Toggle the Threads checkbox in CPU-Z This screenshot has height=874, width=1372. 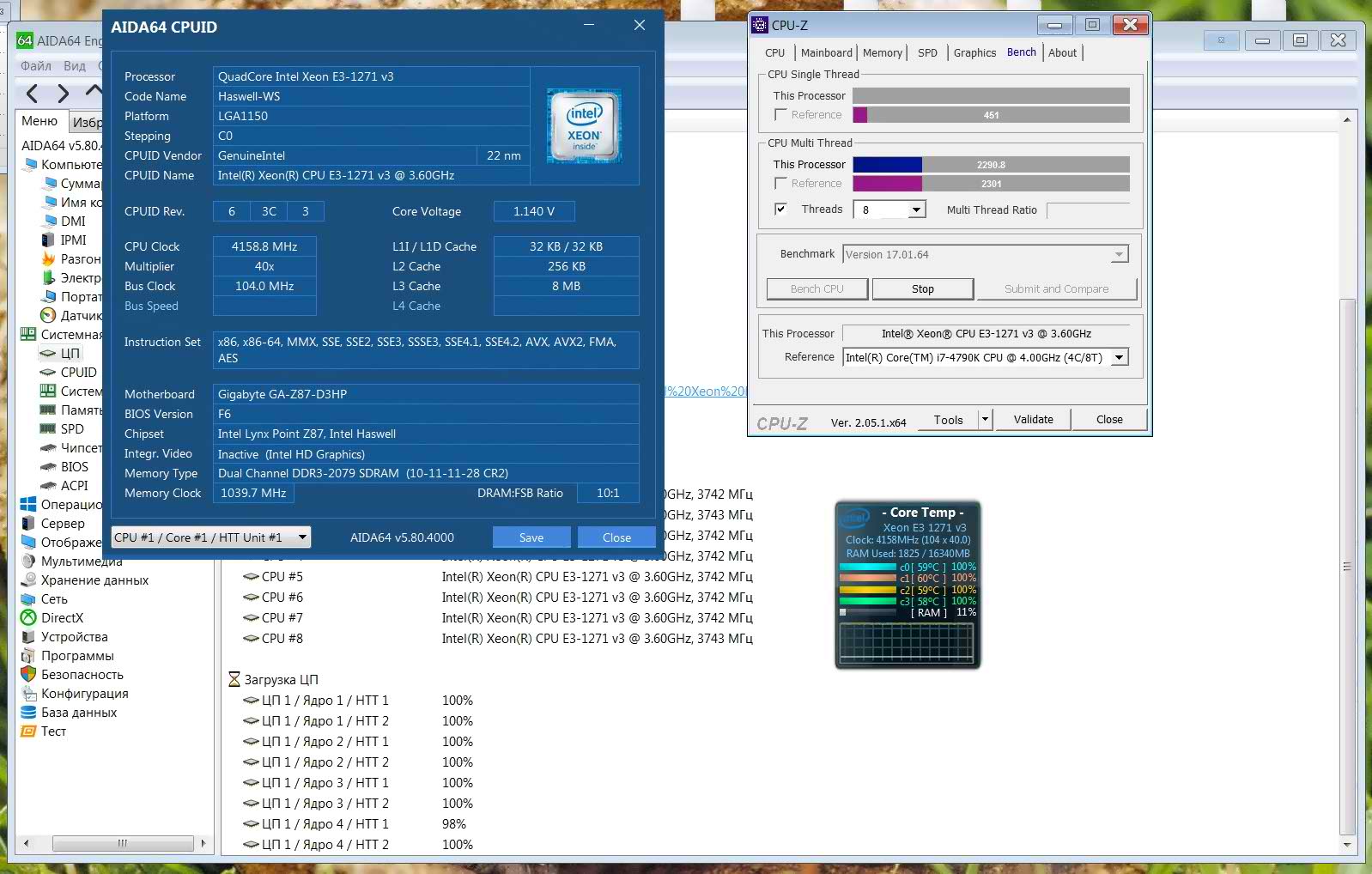(780, 209)
